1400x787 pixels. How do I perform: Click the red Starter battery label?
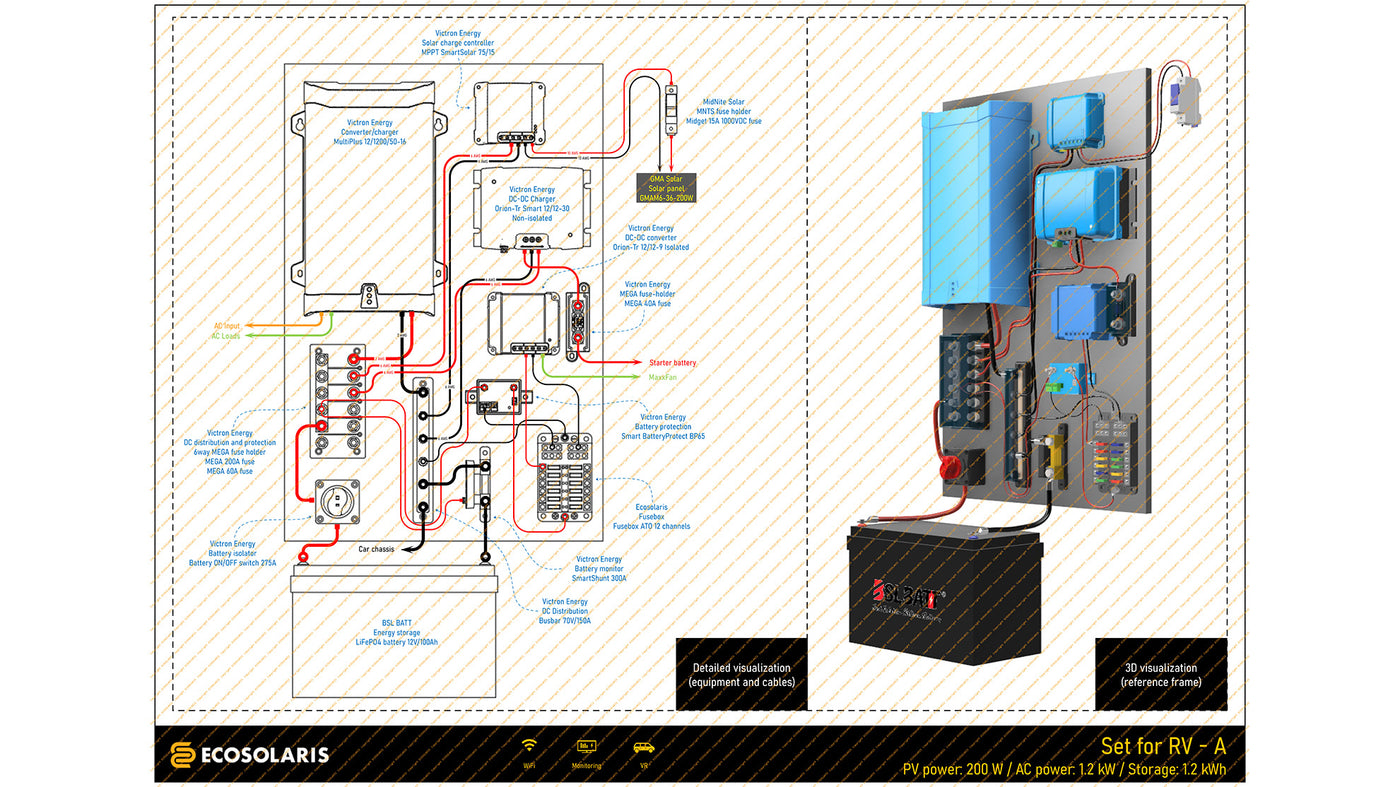[672, 362]
